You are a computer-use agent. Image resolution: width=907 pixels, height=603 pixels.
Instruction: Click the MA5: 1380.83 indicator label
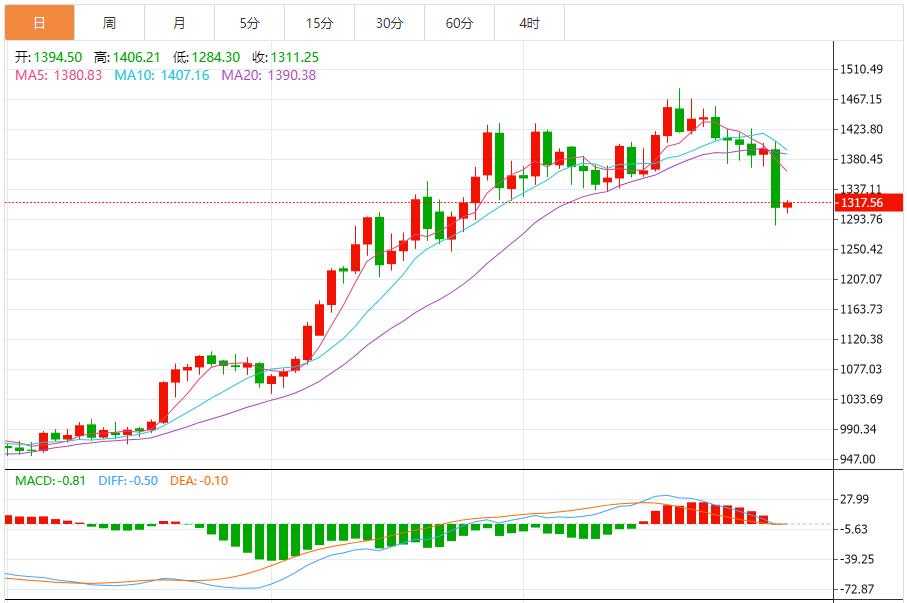click(58, 75)
